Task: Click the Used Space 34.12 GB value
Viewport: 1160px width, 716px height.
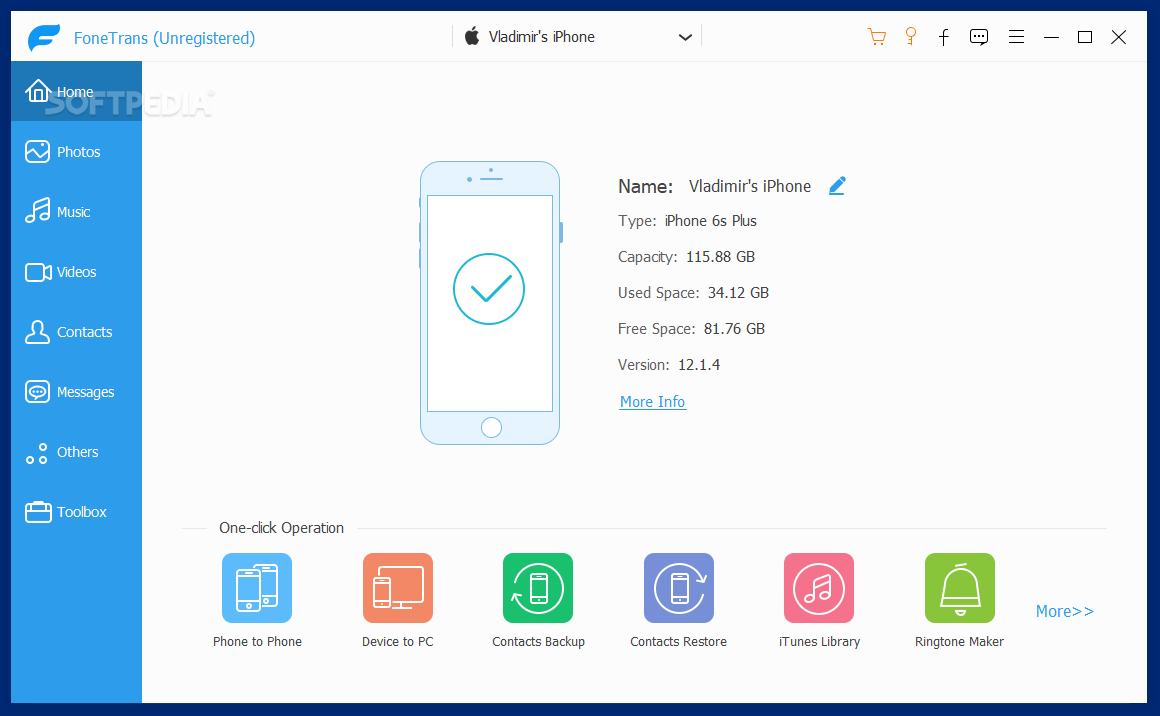Action: [738, 292]
